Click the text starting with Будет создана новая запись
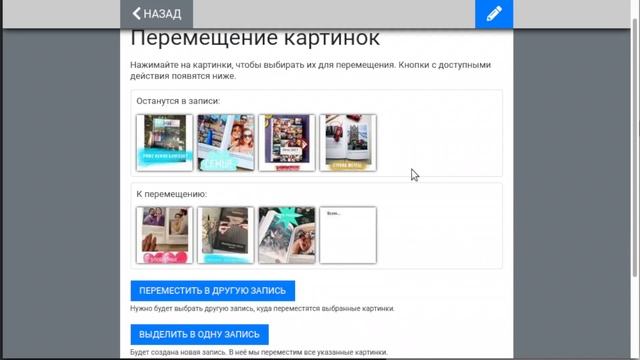The height and width of the screenshot is (360, 640). point(259,352)
